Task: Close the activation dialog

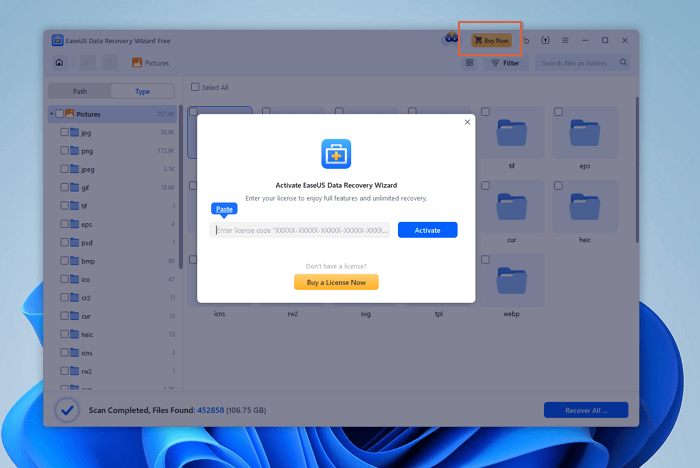Action: coord(467,122)
